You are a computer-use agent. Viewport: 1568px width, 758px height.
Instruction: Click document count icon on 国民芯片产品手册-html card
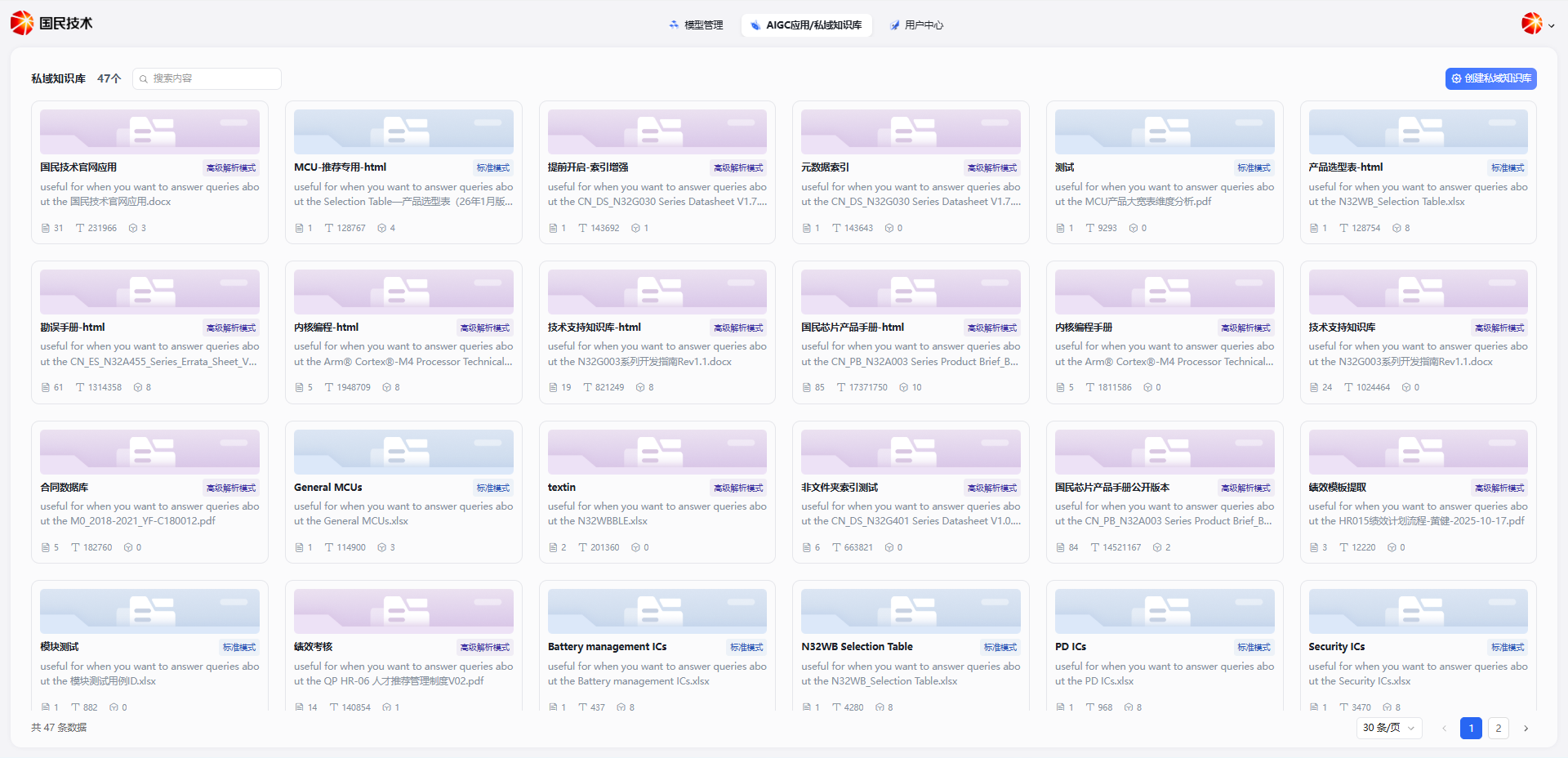[x=807, y=387]
